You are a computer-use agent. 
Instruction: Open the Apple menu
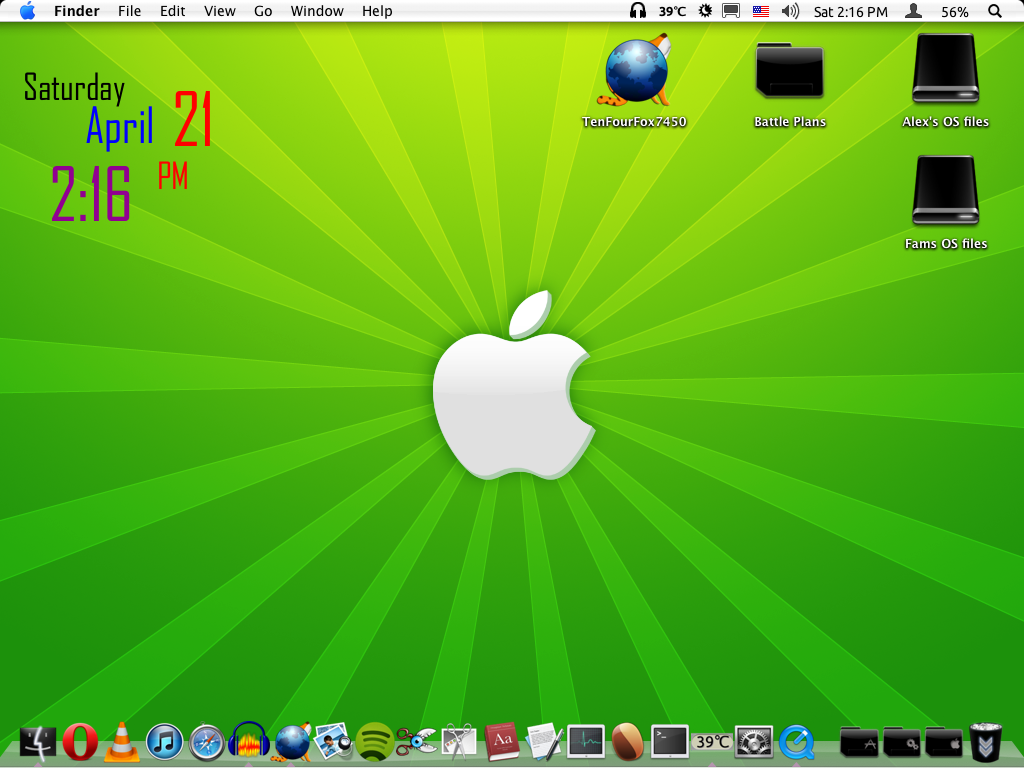point(27,11)
